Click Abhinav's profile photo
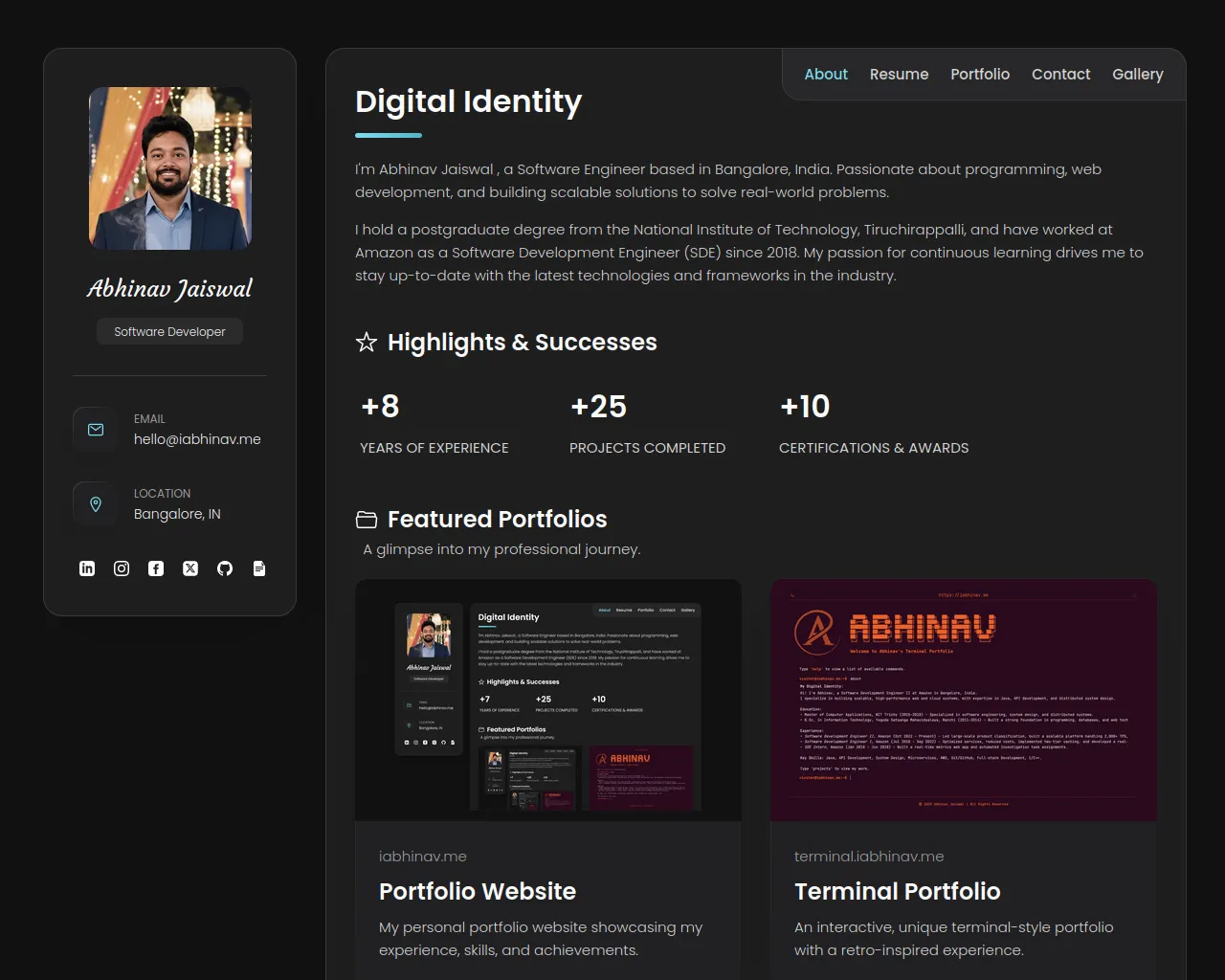 pyautogui.click(x=170, y=168)
